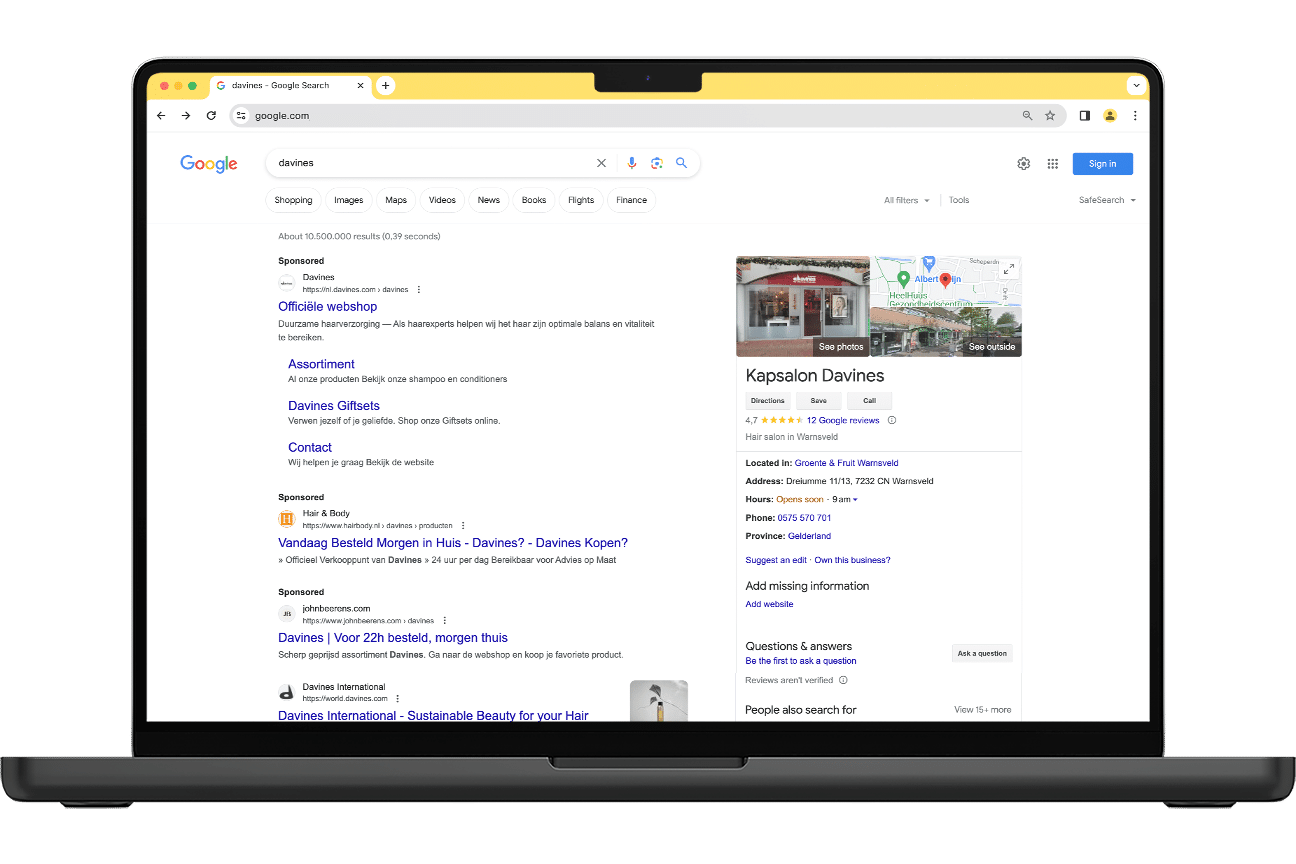
Task: Open the Tools option
Action: 959,201
